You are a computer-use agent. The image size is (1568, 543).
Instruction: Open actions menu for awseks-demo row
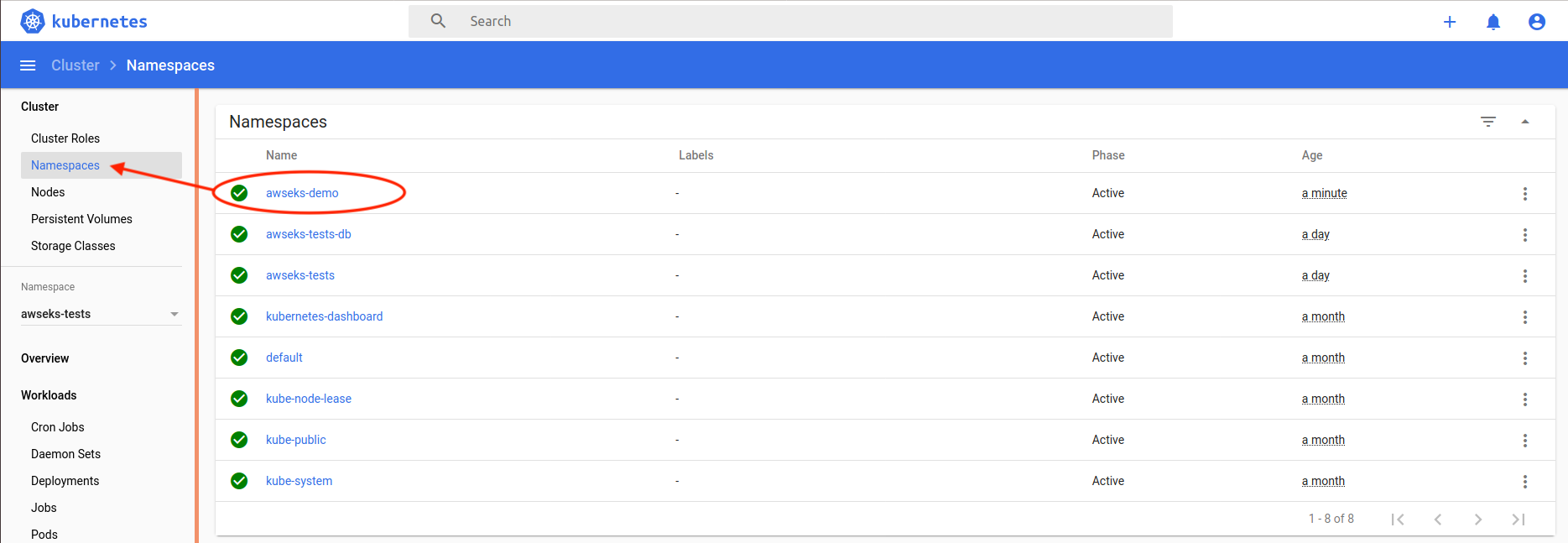[x=1525, y=194]
